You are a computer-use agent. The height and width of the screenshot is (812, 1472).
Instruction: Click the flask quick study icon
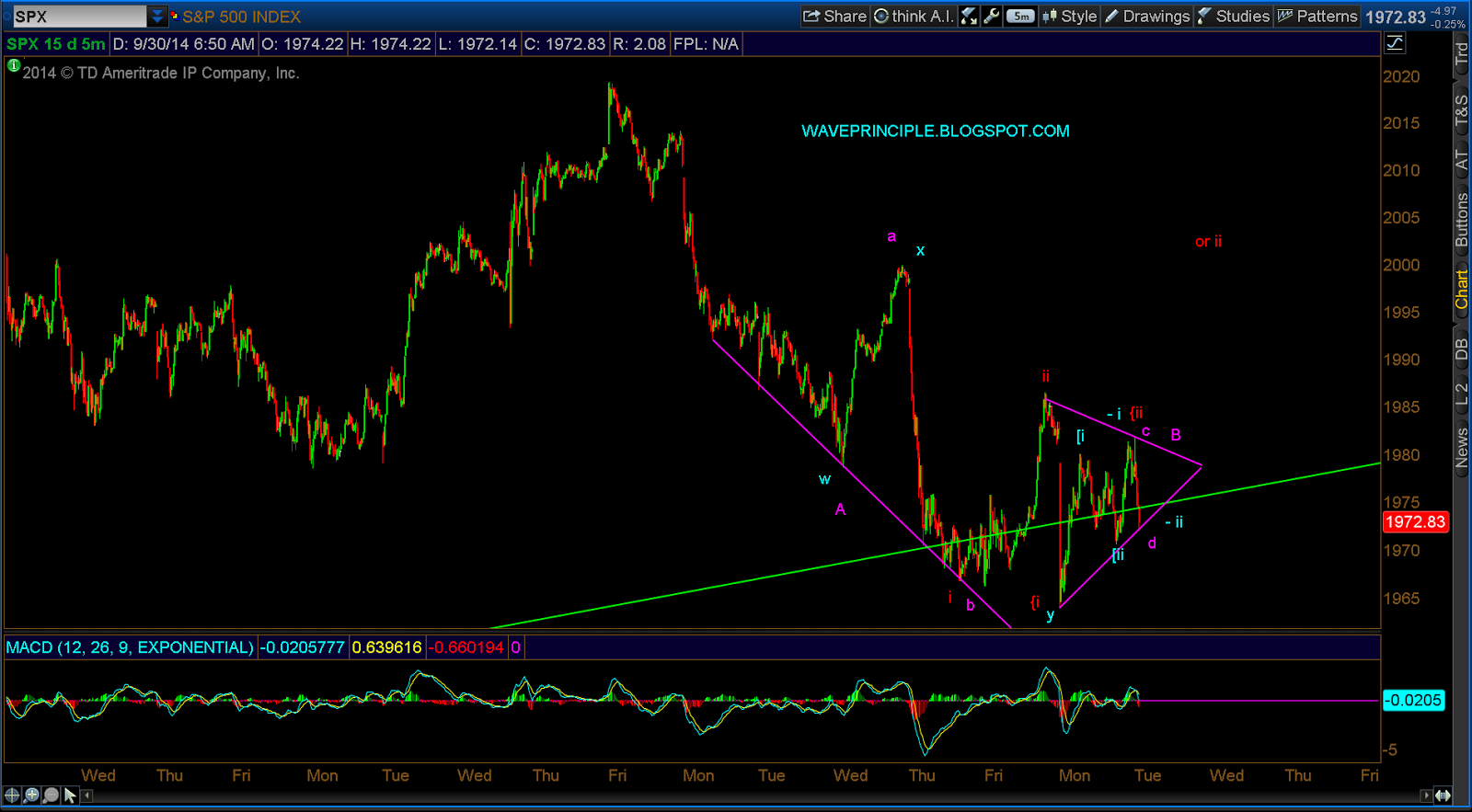tap(969, 16)
